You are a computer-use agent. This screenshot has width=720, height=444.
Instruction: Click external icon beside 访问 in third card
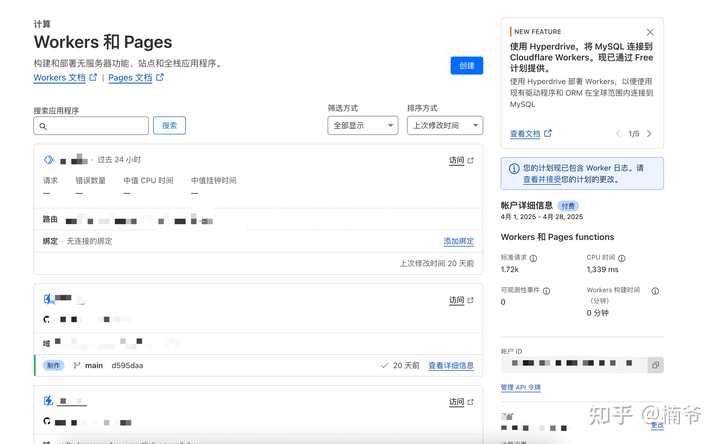(x=470, y=402)
